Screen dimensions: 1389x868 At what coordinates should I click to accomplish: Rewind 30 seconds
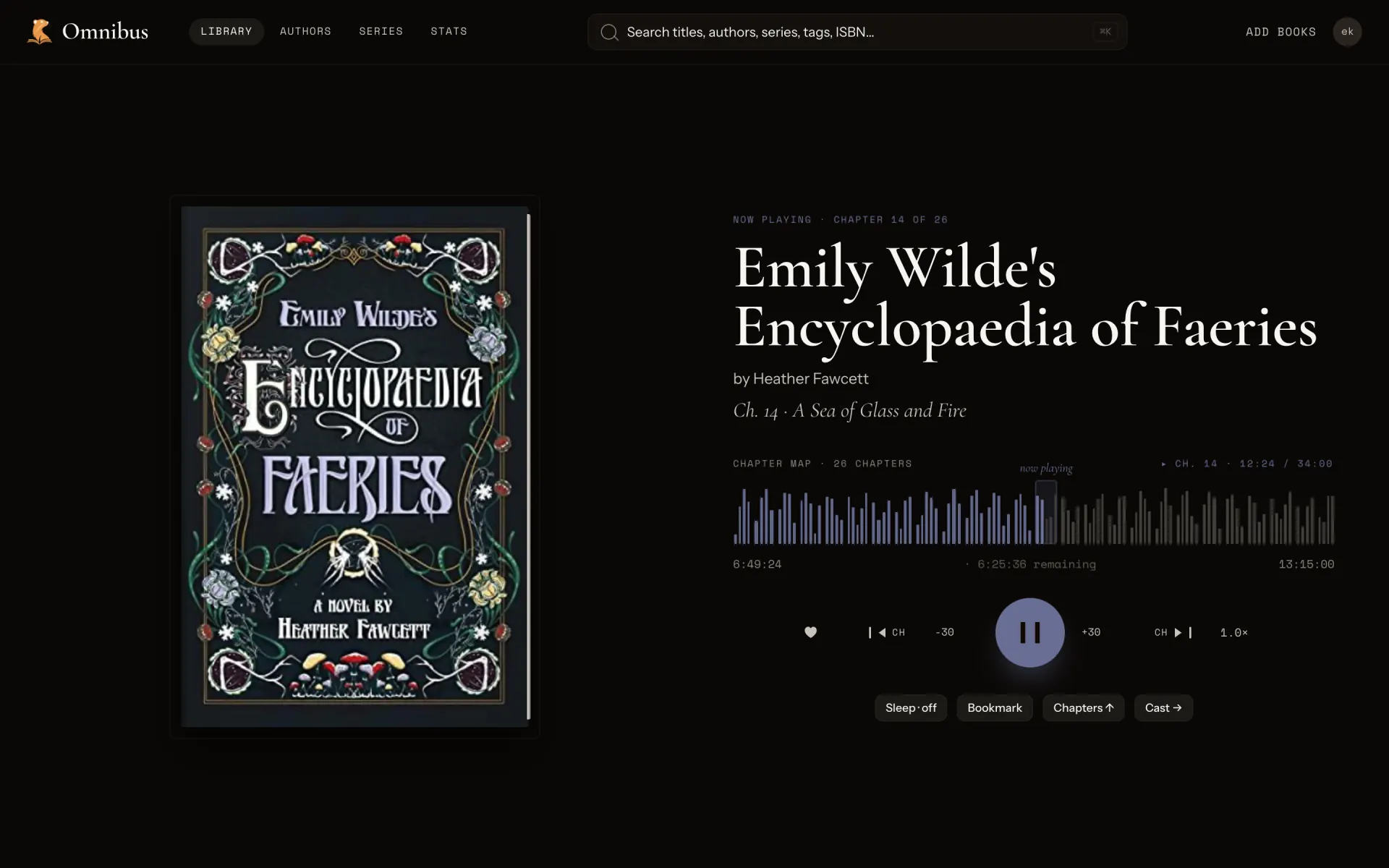(x=944, y=632)
